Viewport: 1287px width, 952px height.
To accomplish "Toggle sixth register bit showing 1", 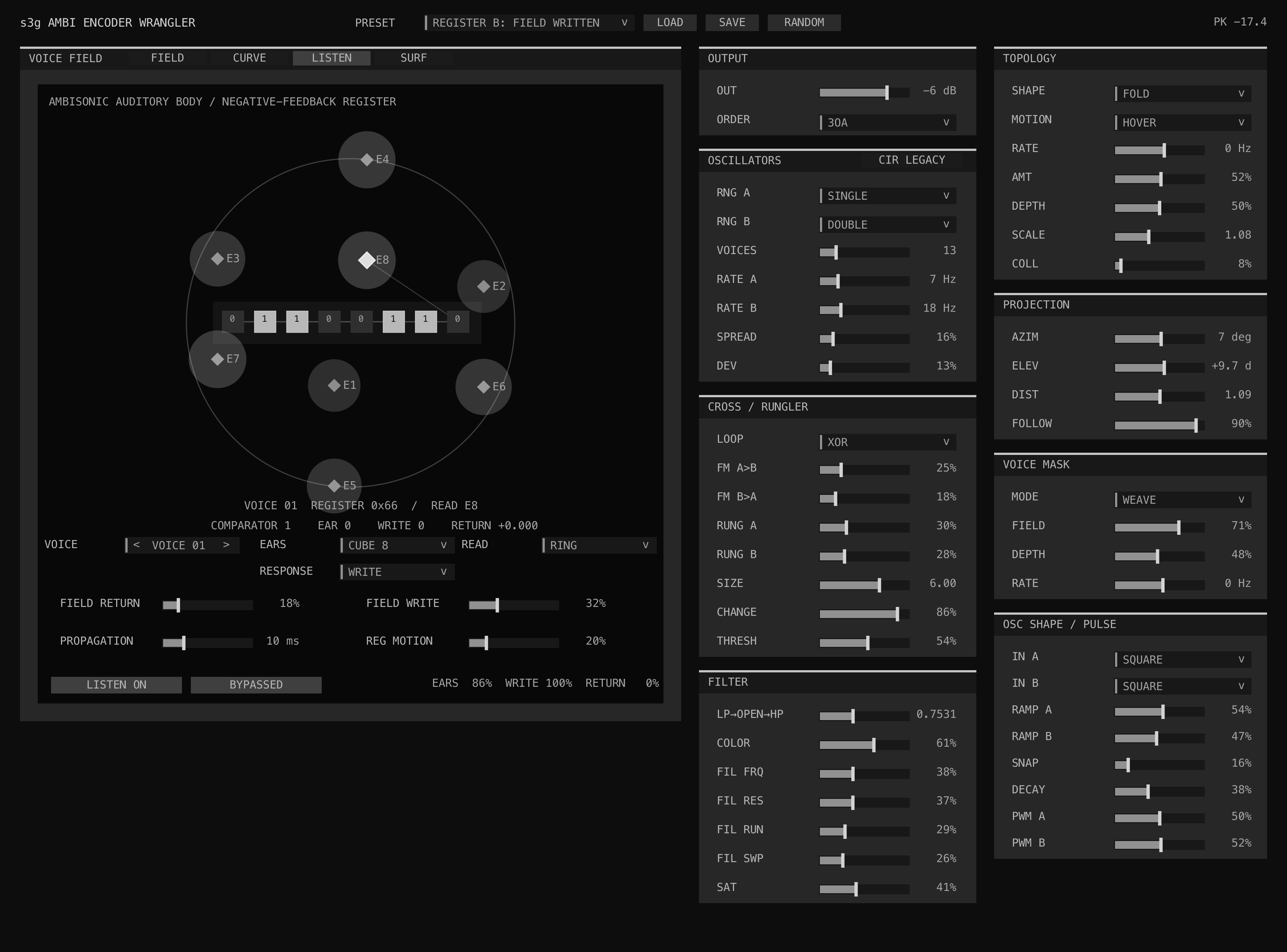I will pos(393,321).
